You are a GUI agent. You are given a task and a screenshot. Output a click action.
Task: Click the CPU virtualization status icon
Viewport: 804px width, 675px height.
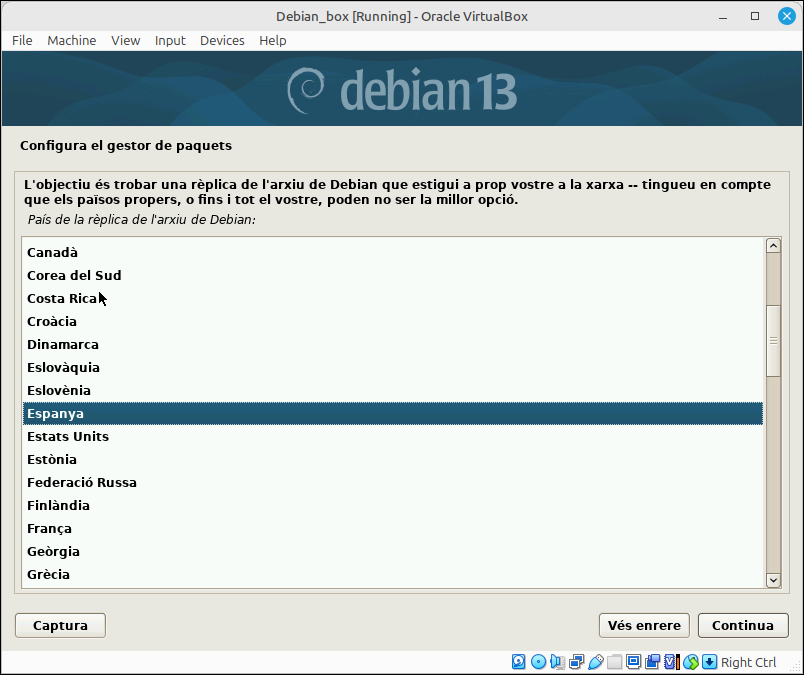point(671,662)
